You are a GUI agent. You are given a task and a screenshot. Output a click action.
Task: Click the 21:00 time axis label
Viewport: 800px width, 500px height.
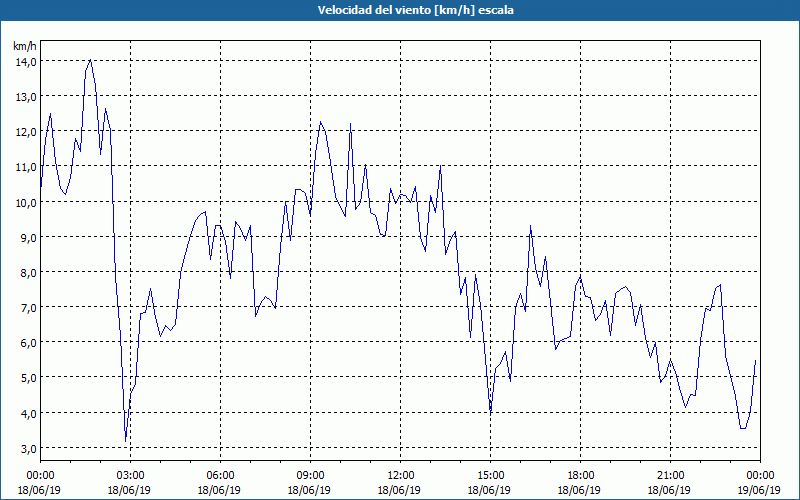[x=670, y=476]
